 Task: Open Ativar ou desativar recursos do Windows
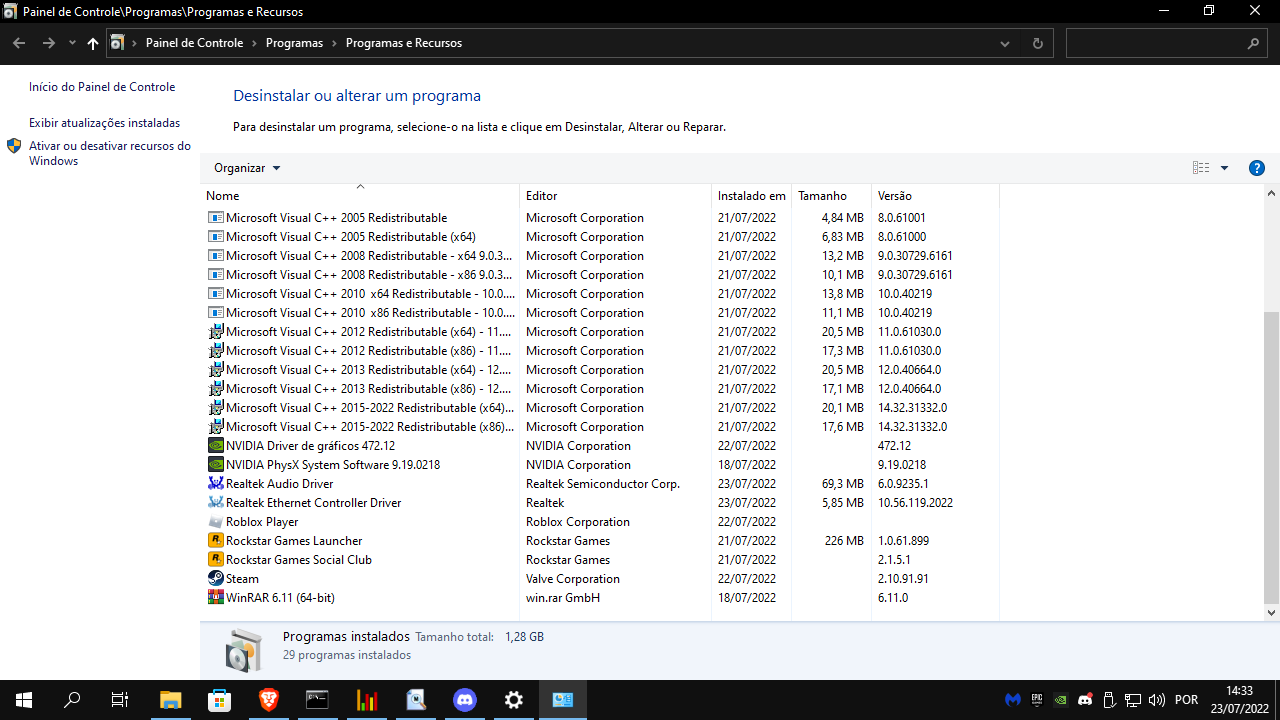click(110, 153)
